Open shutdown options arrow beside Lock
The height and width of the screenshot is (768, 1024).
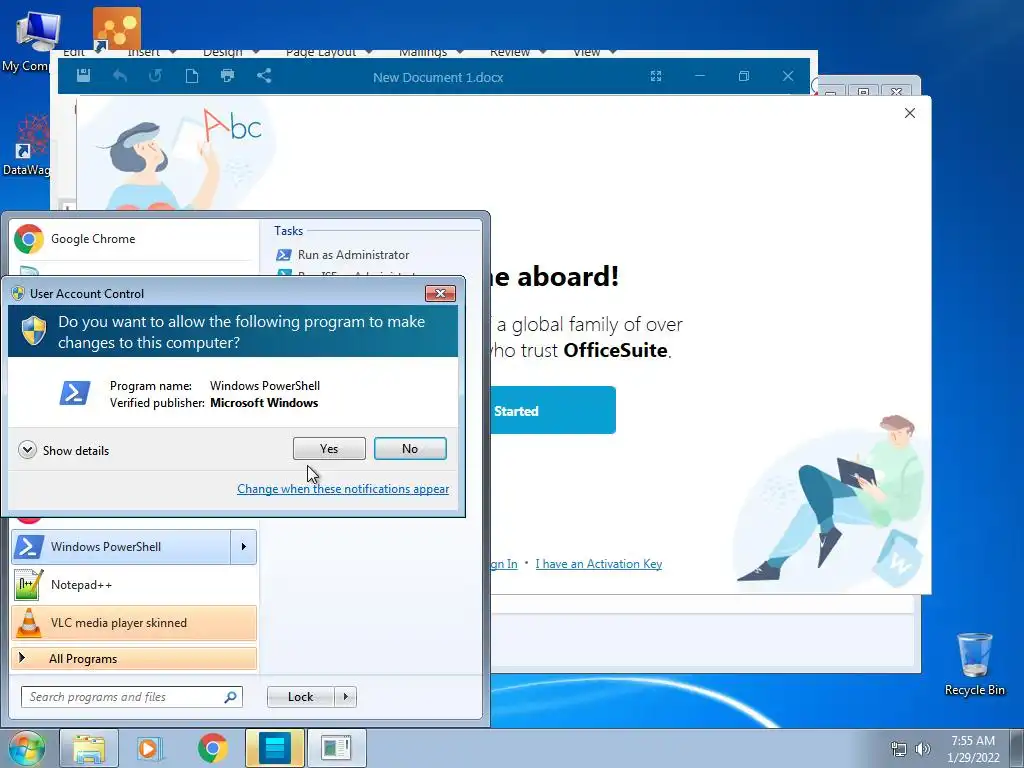pos(345,697)
